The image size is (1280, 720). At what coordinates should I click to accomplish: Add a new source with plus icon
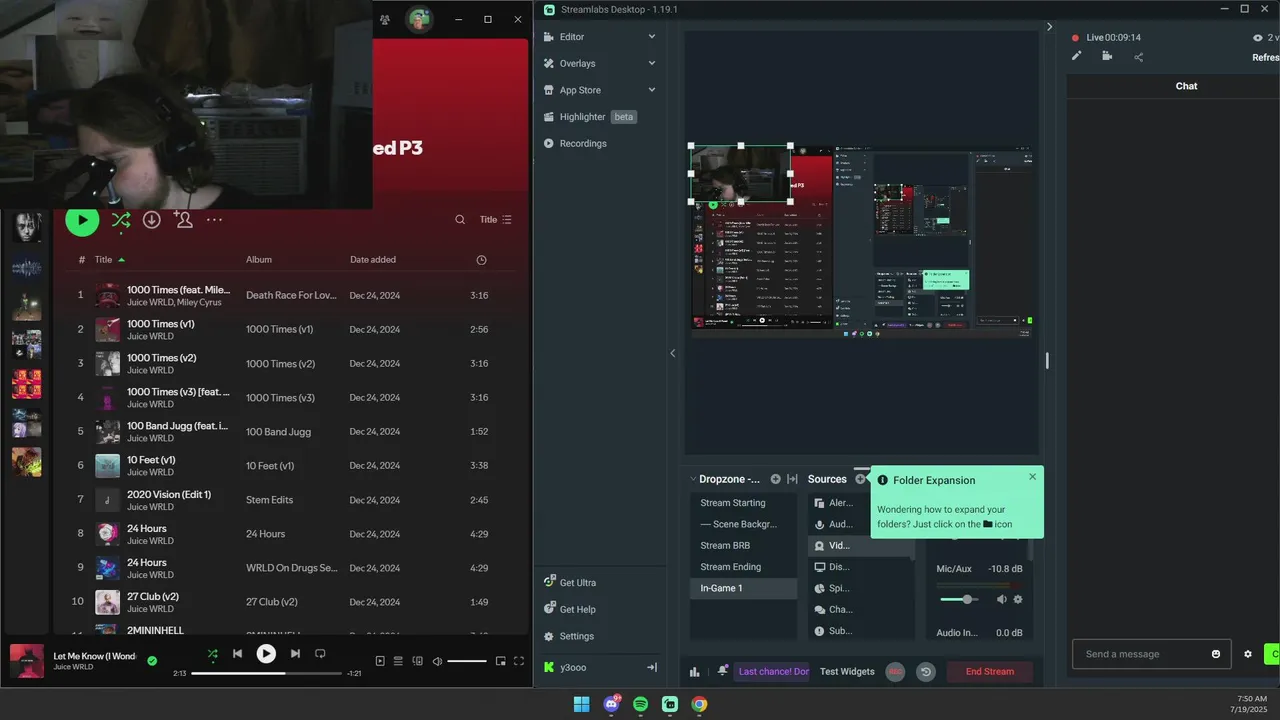(860, 479)
